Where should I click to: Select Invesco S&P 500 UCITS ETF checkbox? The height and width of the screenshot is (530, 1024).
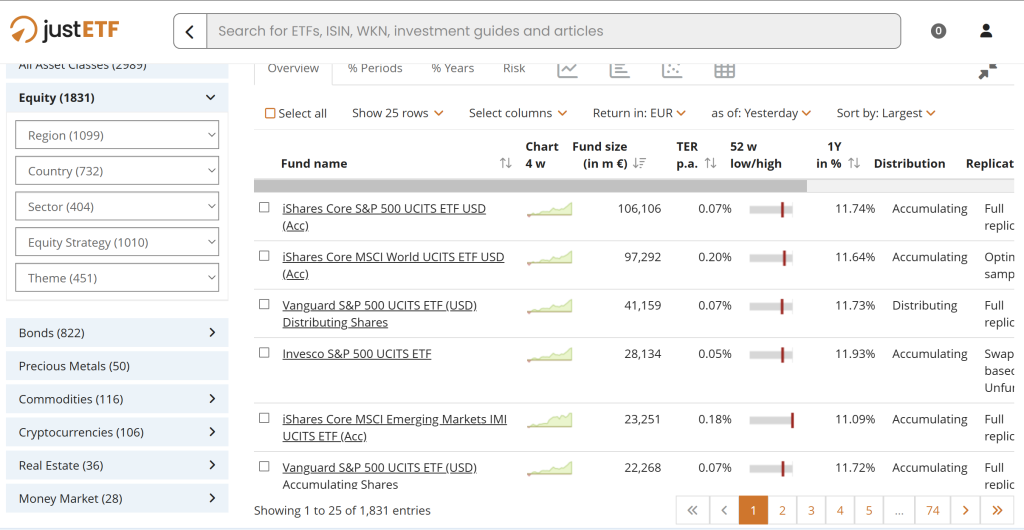tap(264, 352)
